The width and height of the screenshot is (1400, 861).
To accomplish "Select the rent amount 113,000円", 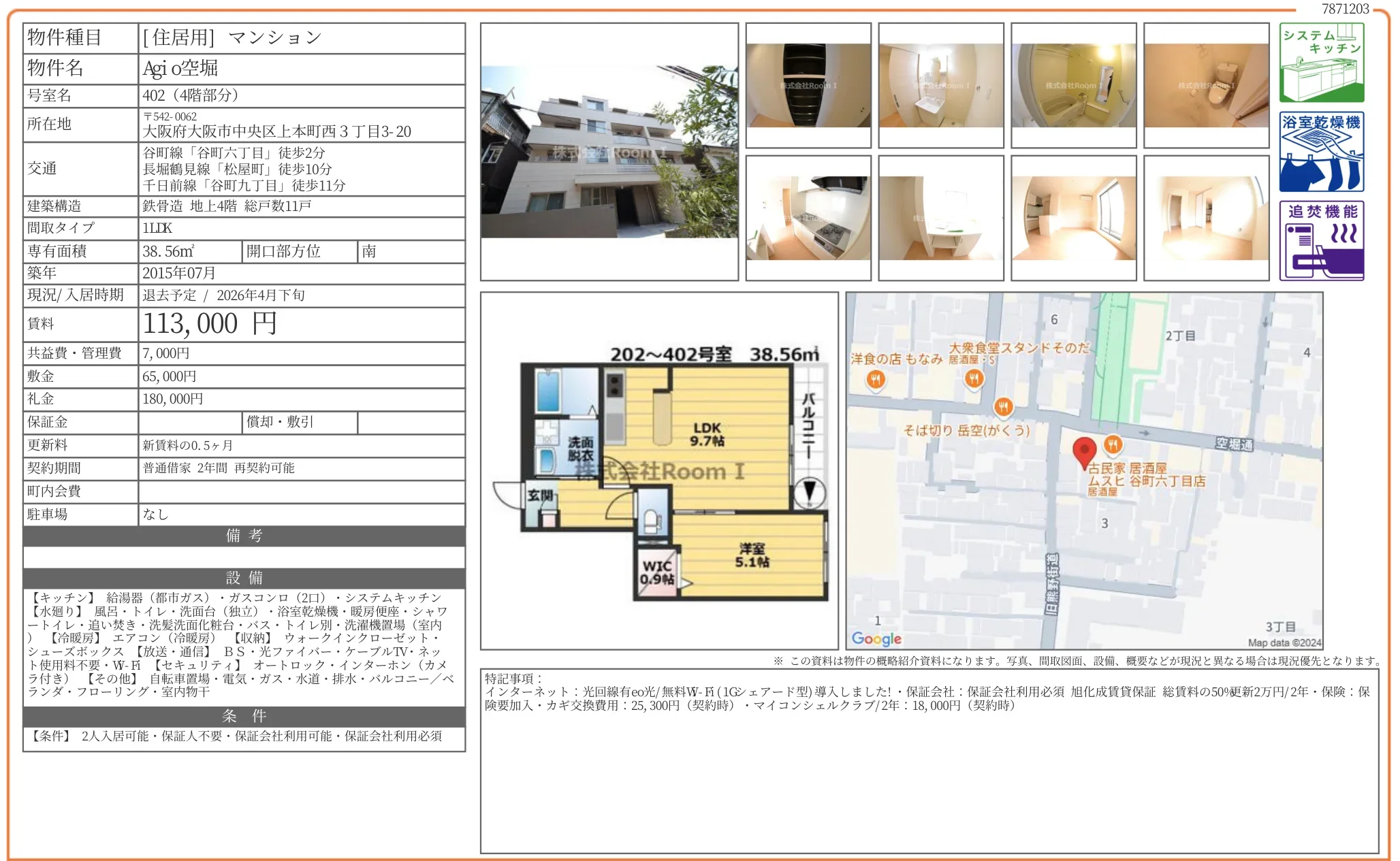I will click(211, 325).
